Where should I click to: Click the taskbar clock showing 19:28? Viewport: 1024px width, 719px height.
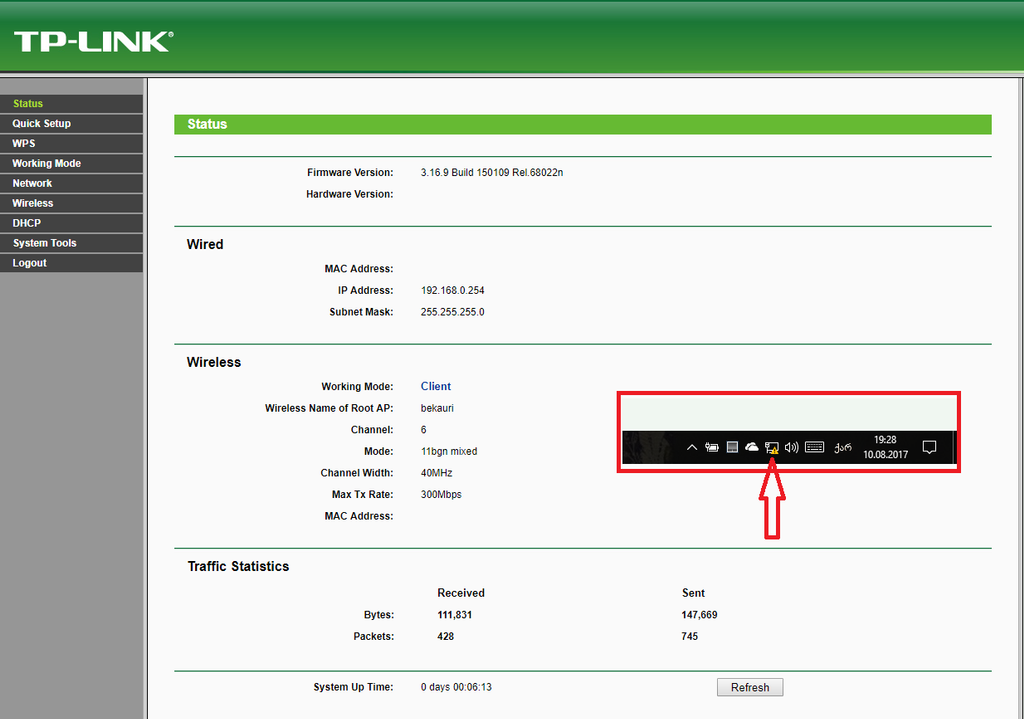885,447
